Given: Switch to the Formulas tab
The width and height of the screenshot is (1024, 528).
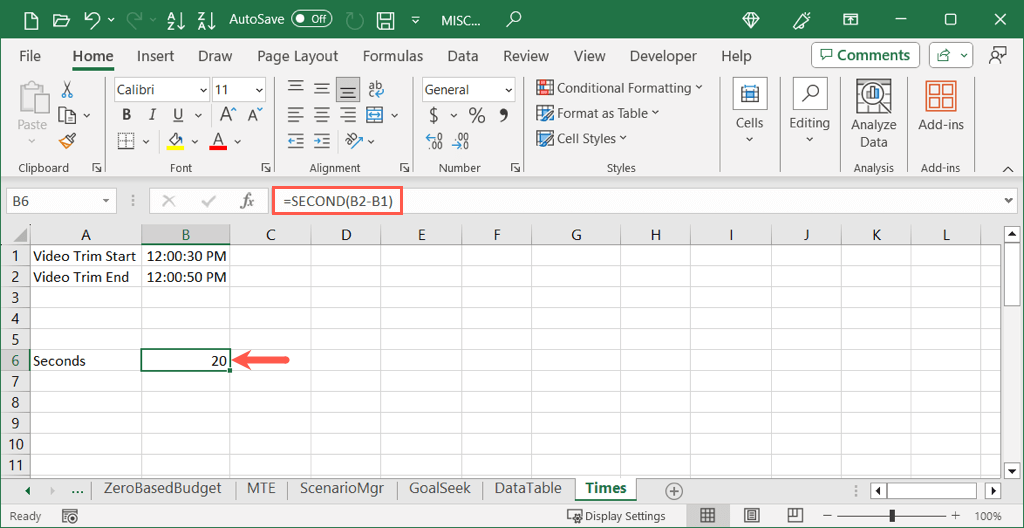Looking at the screenshot, I should pos(392,56).
